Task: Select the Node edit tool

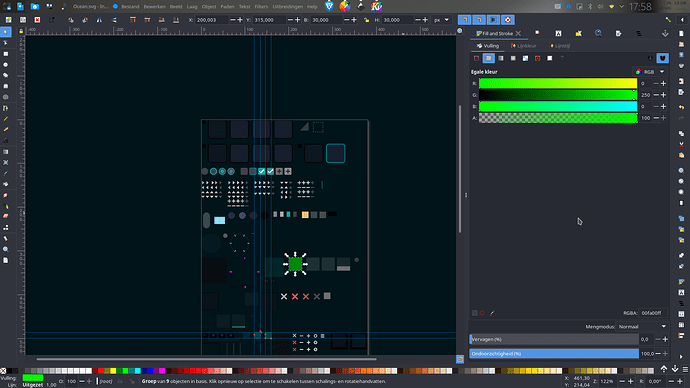Action: pyautogui.click(x=5, y=43)
